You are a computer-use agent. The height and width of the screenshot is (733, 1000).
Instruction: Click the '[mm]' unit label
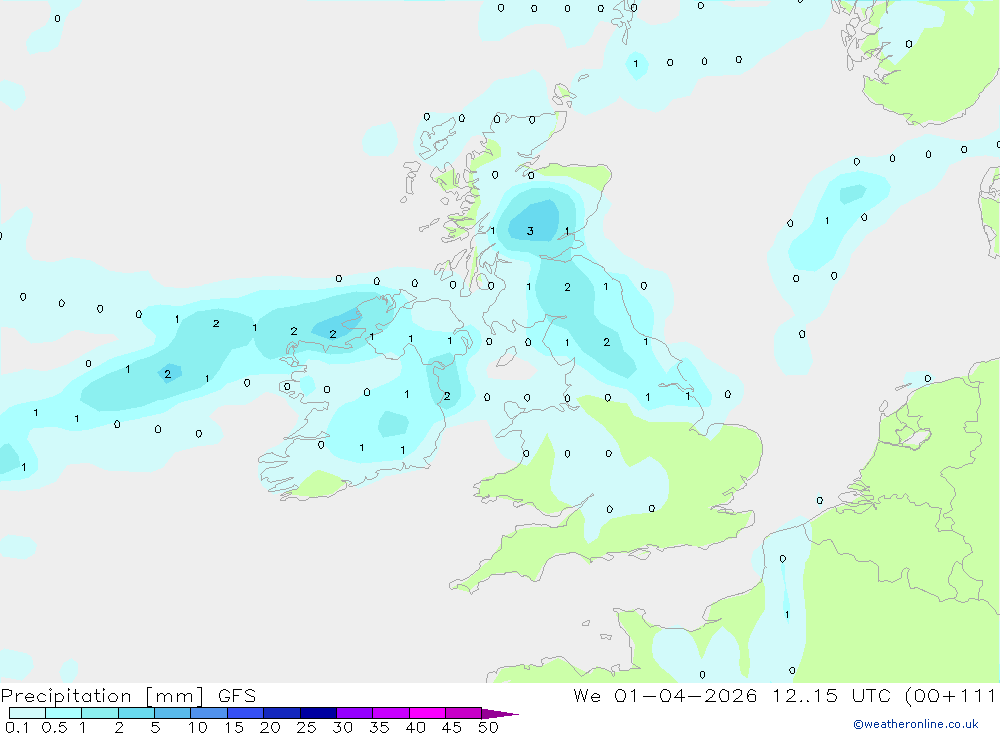click(175, 696)
